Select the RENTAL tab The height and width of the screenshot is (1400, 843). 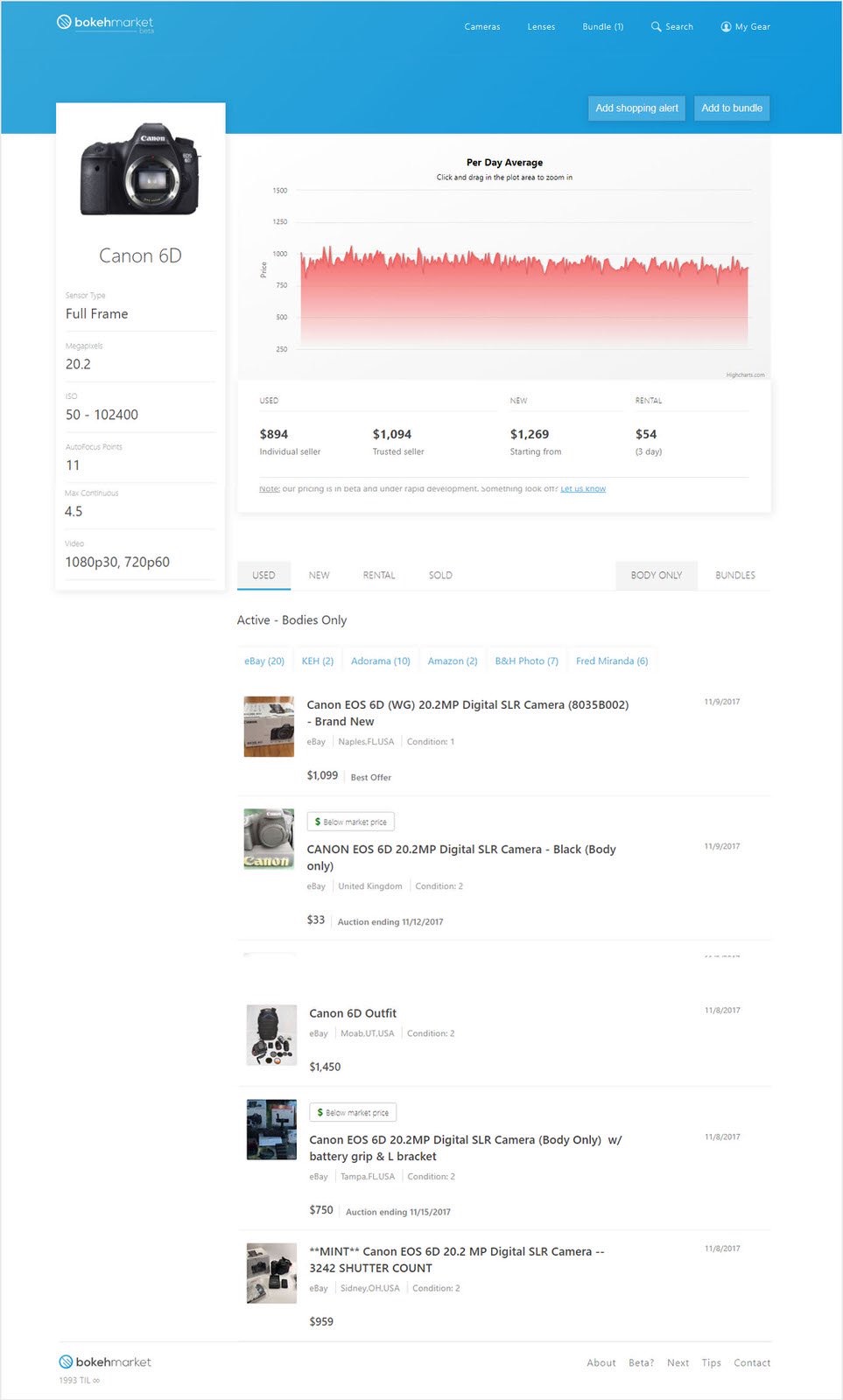(379, 576)
